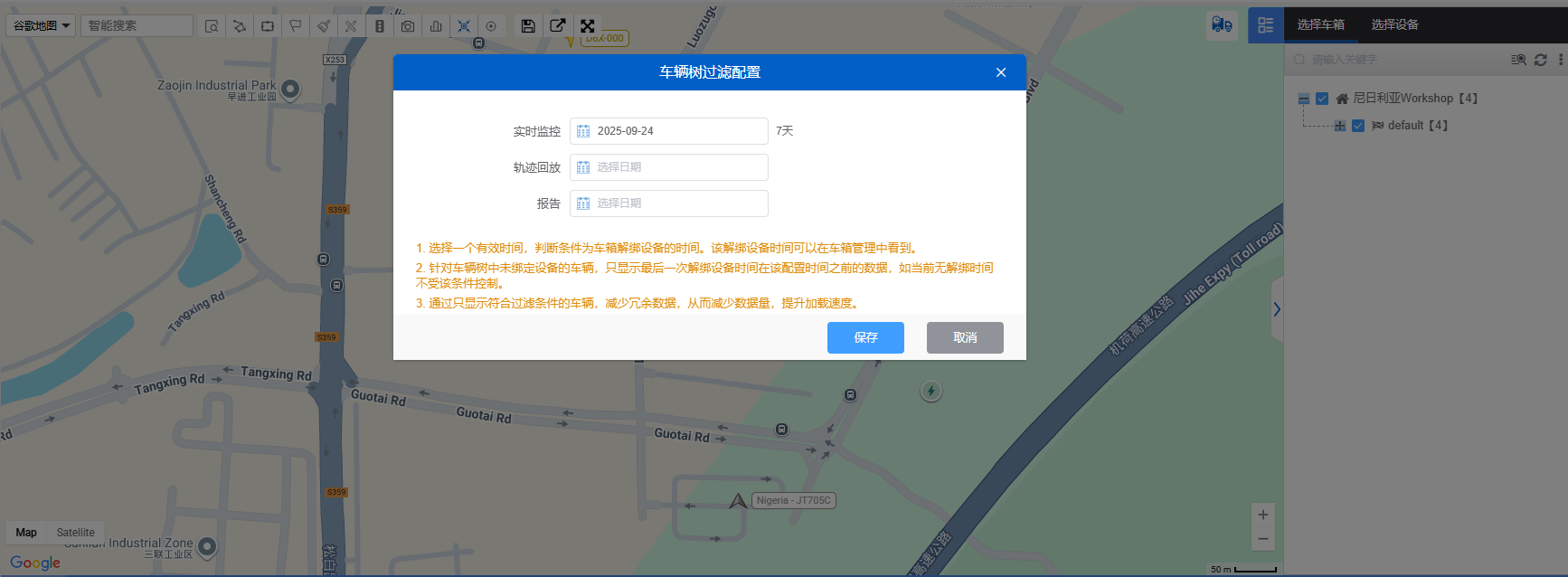
Task: Uncheck the default group checkbox
Action: pyautogui.click(x=1358, y=126)
